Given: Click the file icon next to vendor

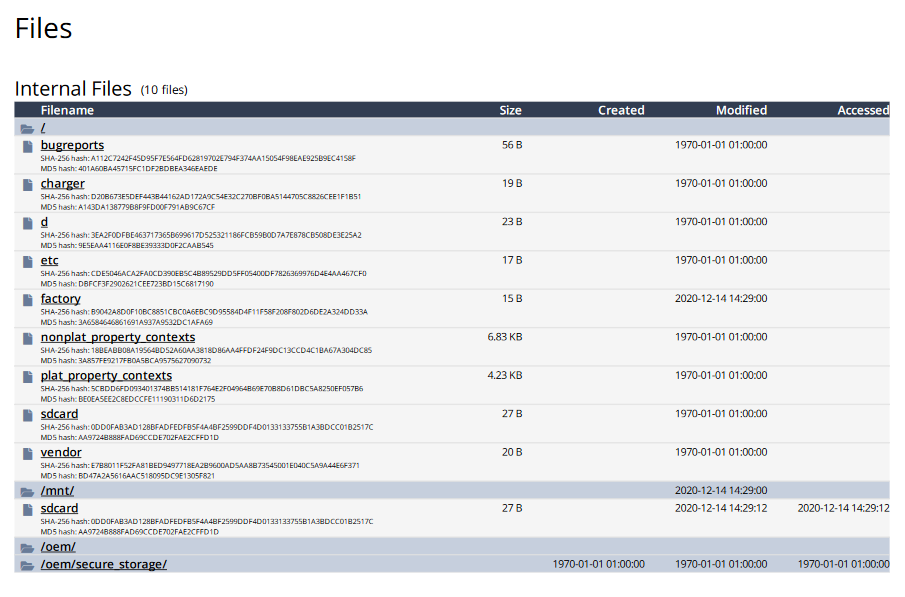Looking at the screenshot, I should [x=28, y=453].
